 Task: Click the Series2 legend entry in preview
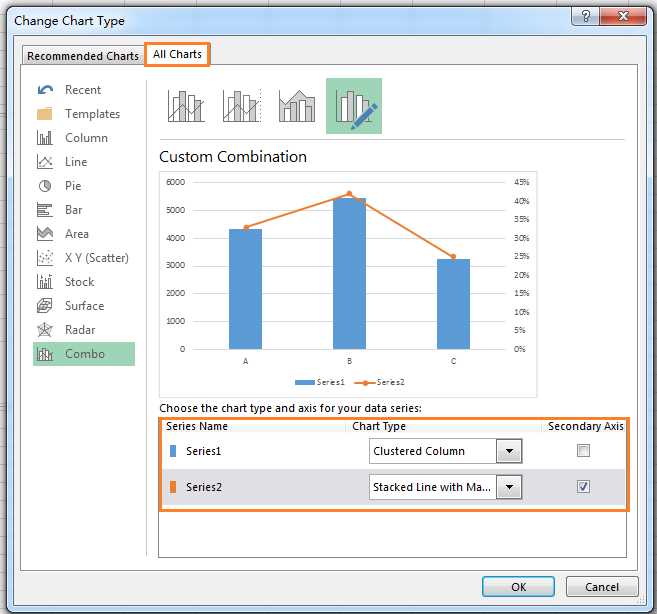point(380,382)
